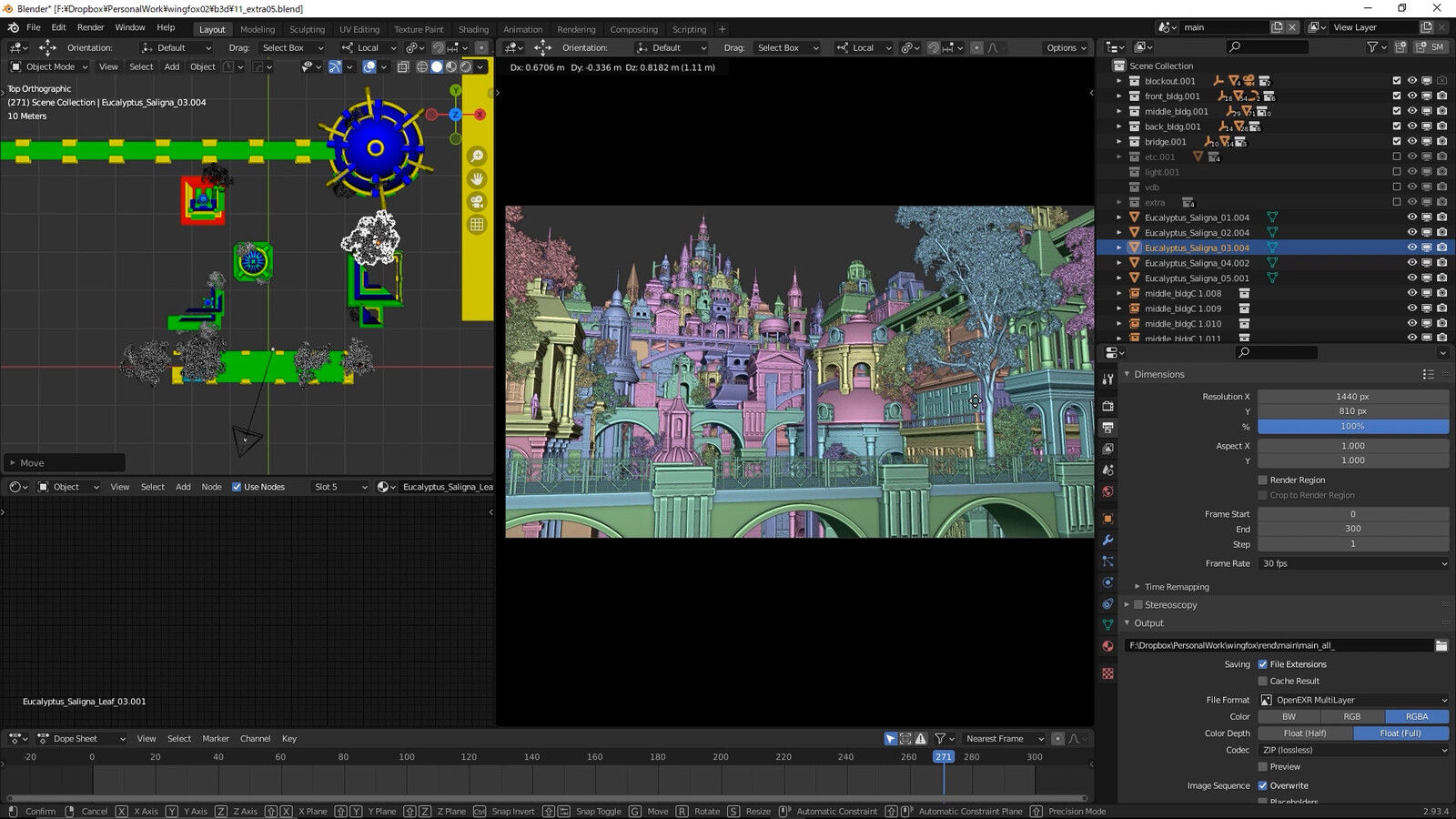
Task: Open the World properties tab icon
Action: pos(1107,491)
